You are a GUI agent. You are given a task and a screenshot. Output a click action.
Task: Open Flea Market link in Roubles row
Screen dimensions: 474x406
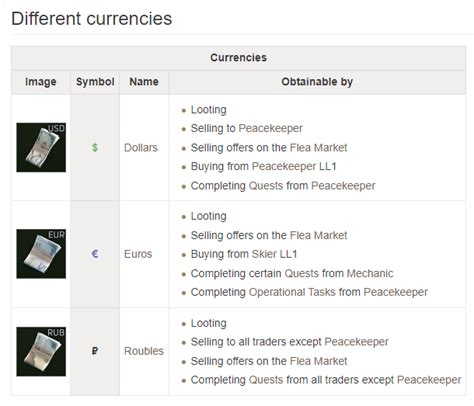point(319,361)
